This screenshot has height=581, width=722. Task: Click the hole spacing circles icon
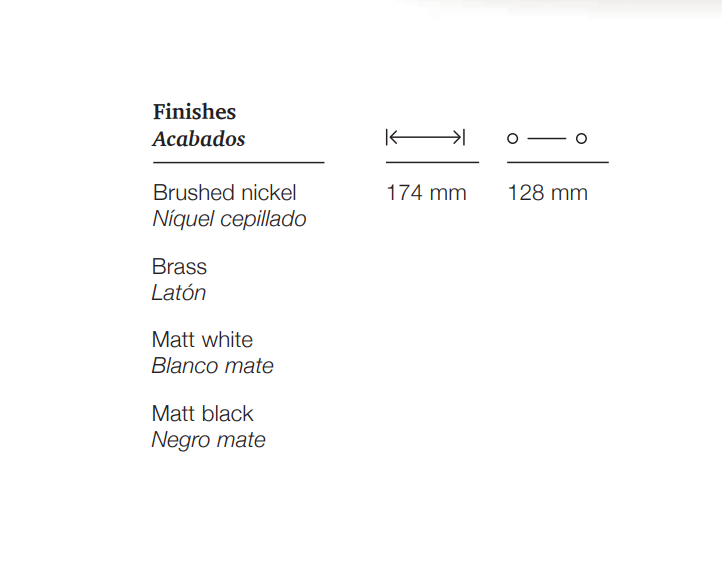pos(547,138)
